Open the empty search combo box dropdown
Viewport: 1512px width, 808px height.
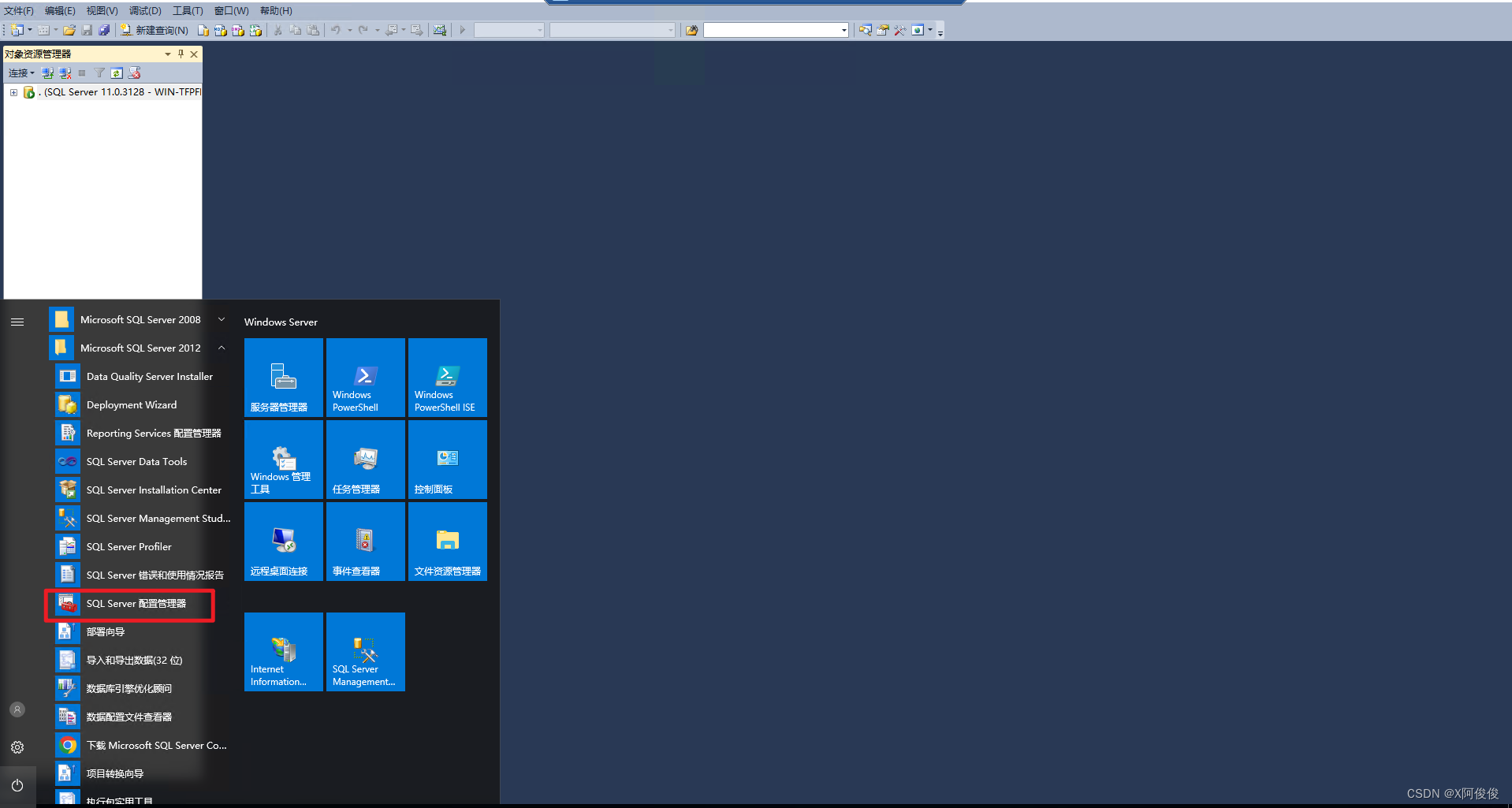click(844, 30)
